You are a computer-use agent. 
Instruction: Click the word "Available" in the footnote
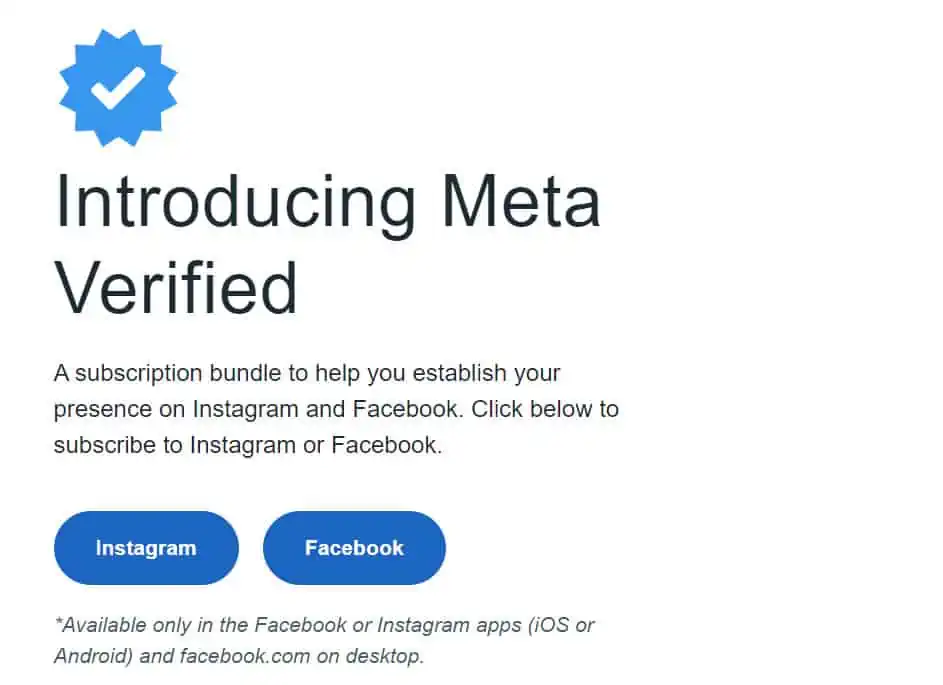click(x=107, y=626)
